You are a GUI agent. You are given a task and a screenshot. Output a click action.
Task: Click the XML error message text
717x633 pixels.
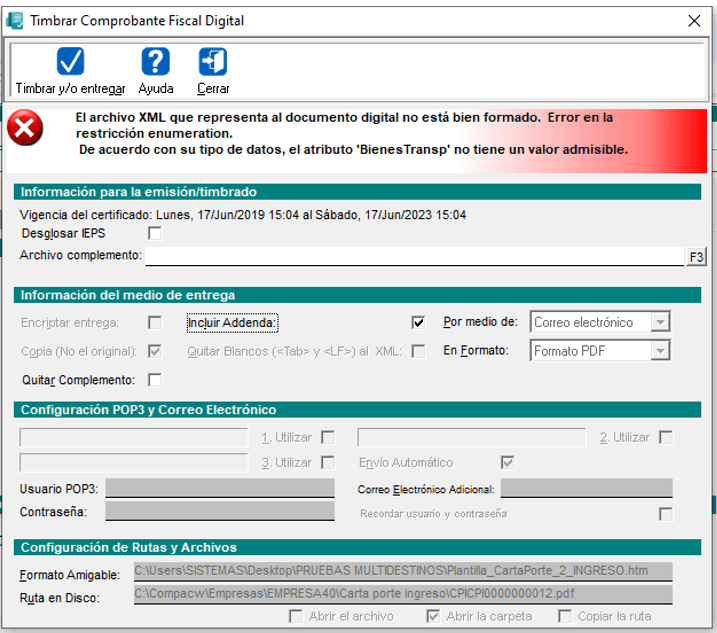point(352,134)
